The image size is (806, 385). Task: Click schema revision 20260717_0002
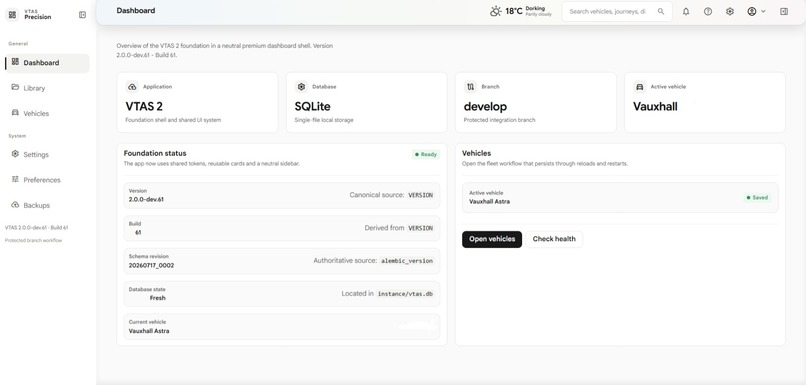point(151,265)
